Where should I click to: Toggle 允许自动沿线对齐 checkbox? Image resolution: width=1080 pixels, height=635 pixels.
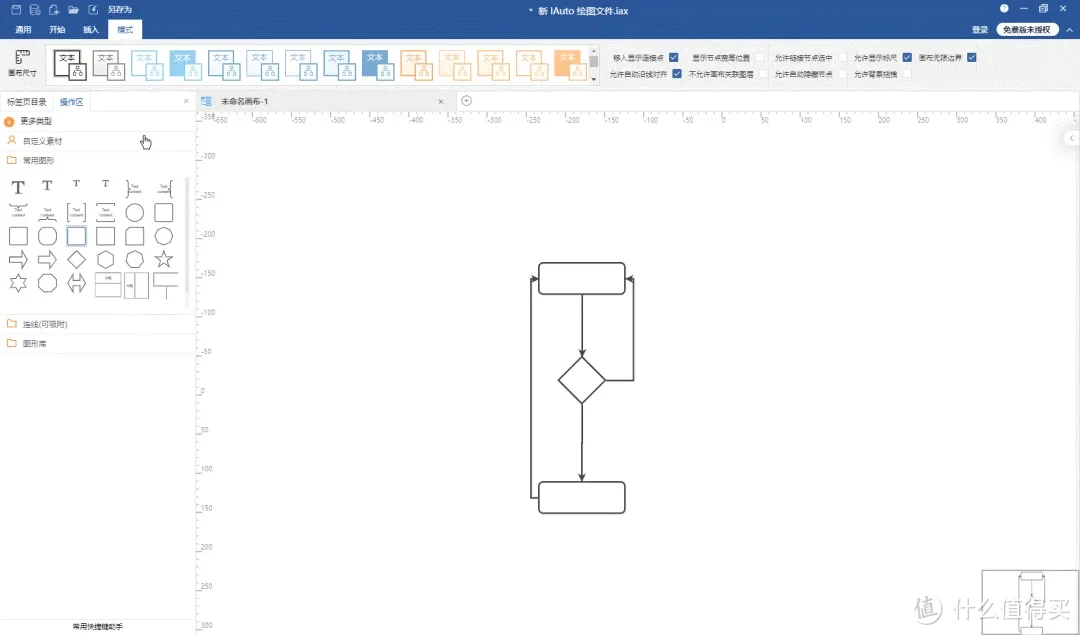click(677, 74)
